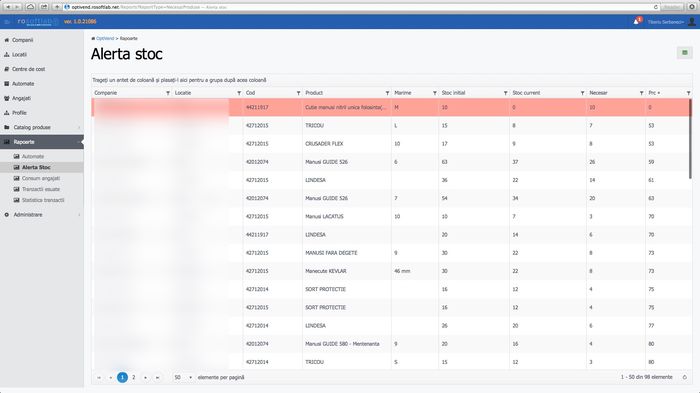700x393 pixels.
Task: Click Manusi LACATUS product cell
Action: [x=347, y=217]
